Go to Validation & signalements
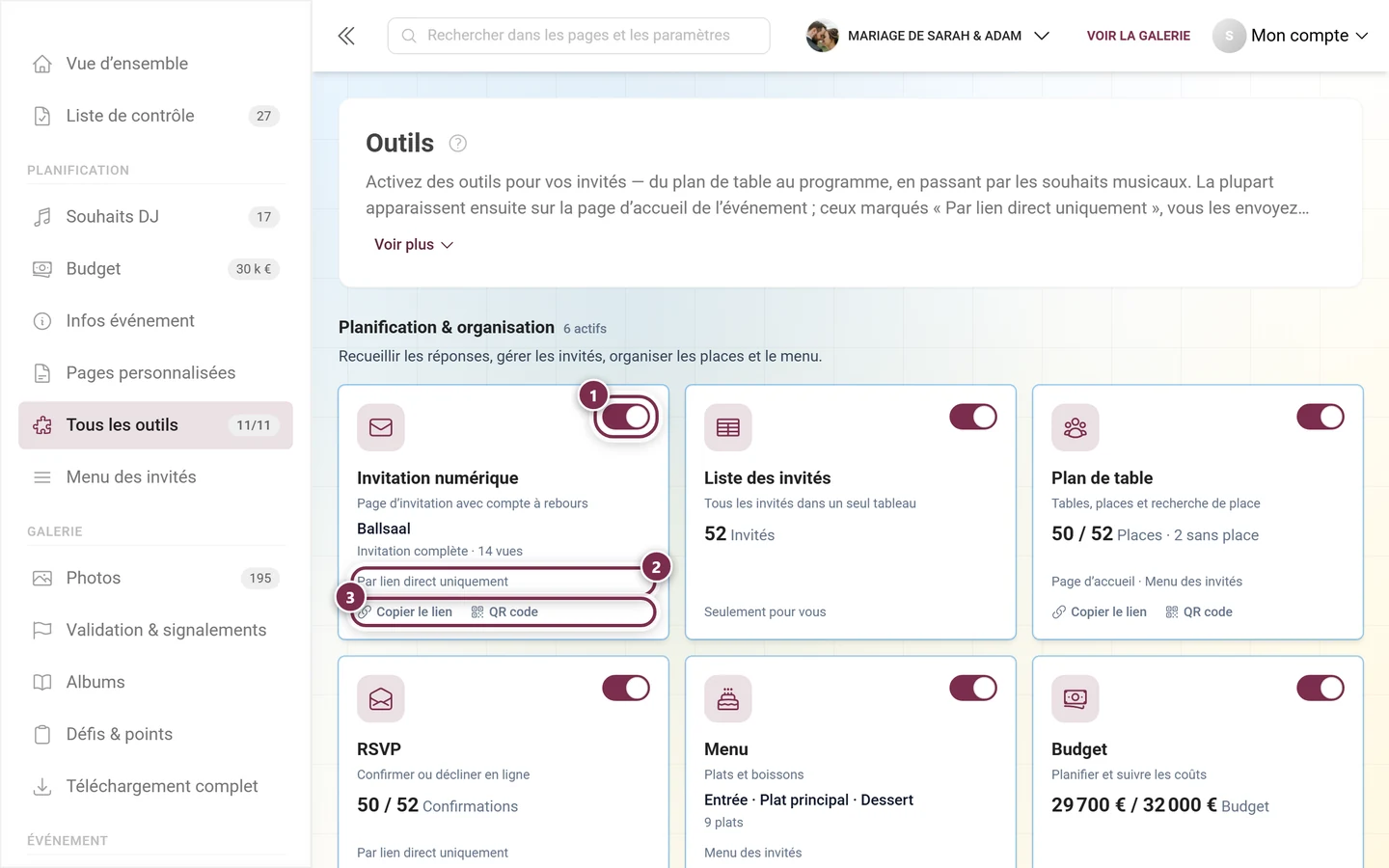1389x868 pixels. point(155,631)
